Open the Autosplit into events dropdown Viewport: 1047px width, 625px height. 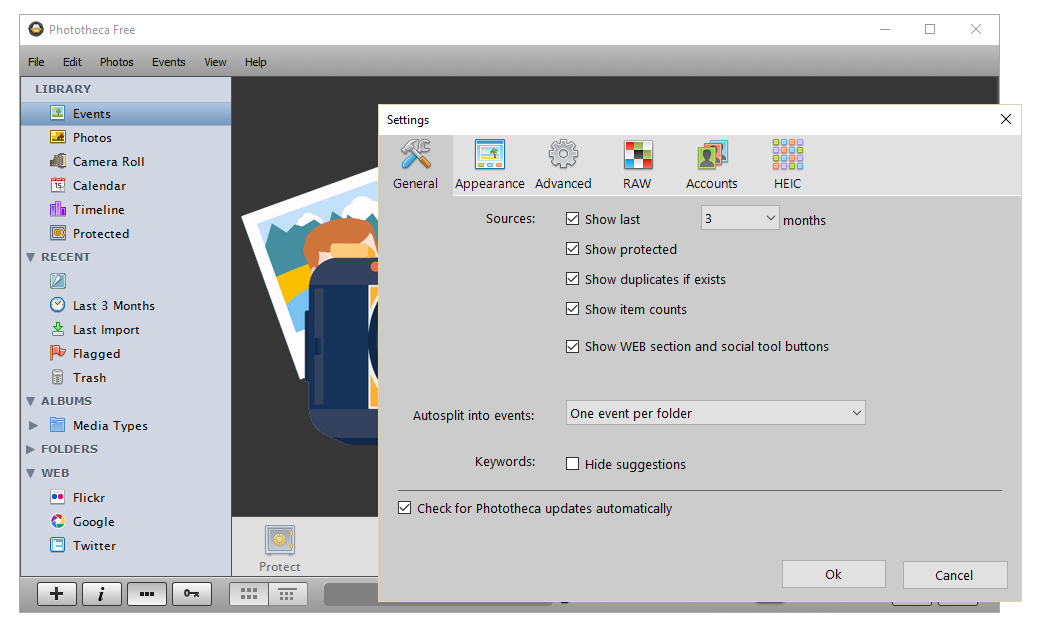click(x=715, y=413)
